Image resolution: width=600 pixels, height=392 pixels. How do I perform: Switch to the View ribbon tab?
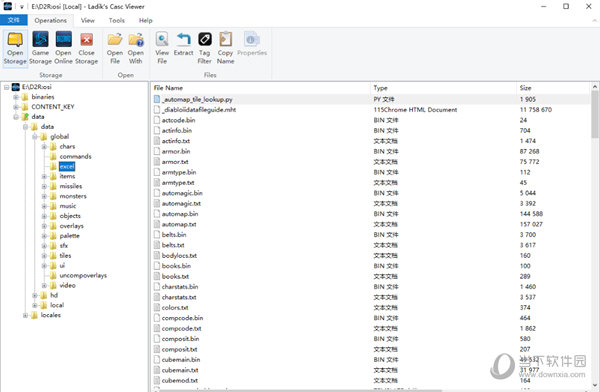[88, 20]
